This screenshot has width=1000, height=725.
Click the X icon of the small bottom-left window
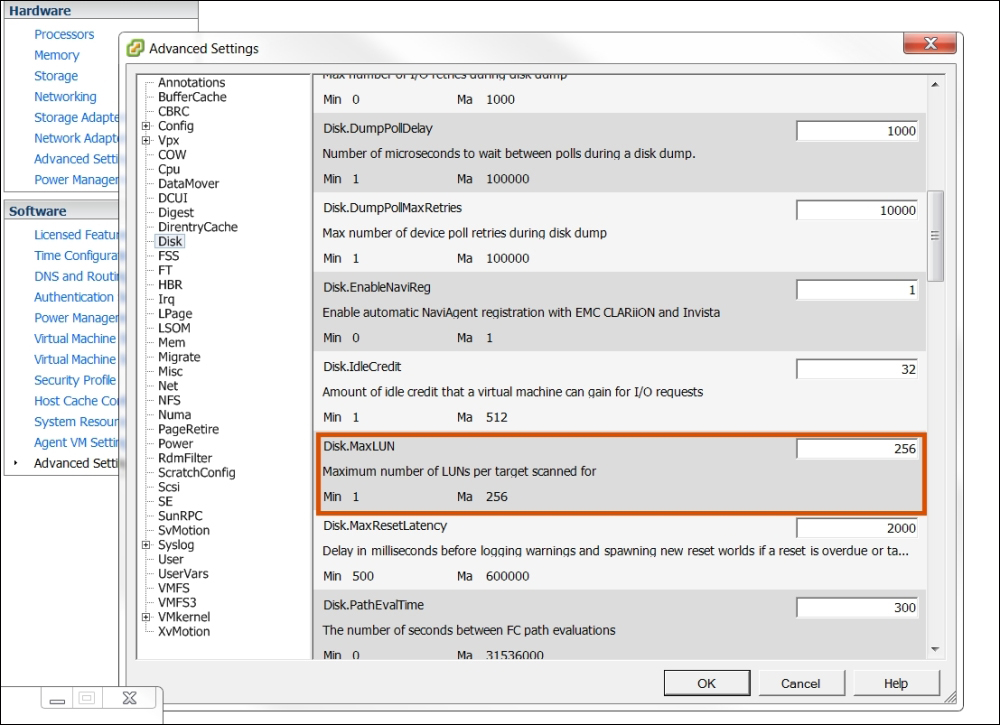(x=129, y=698)
